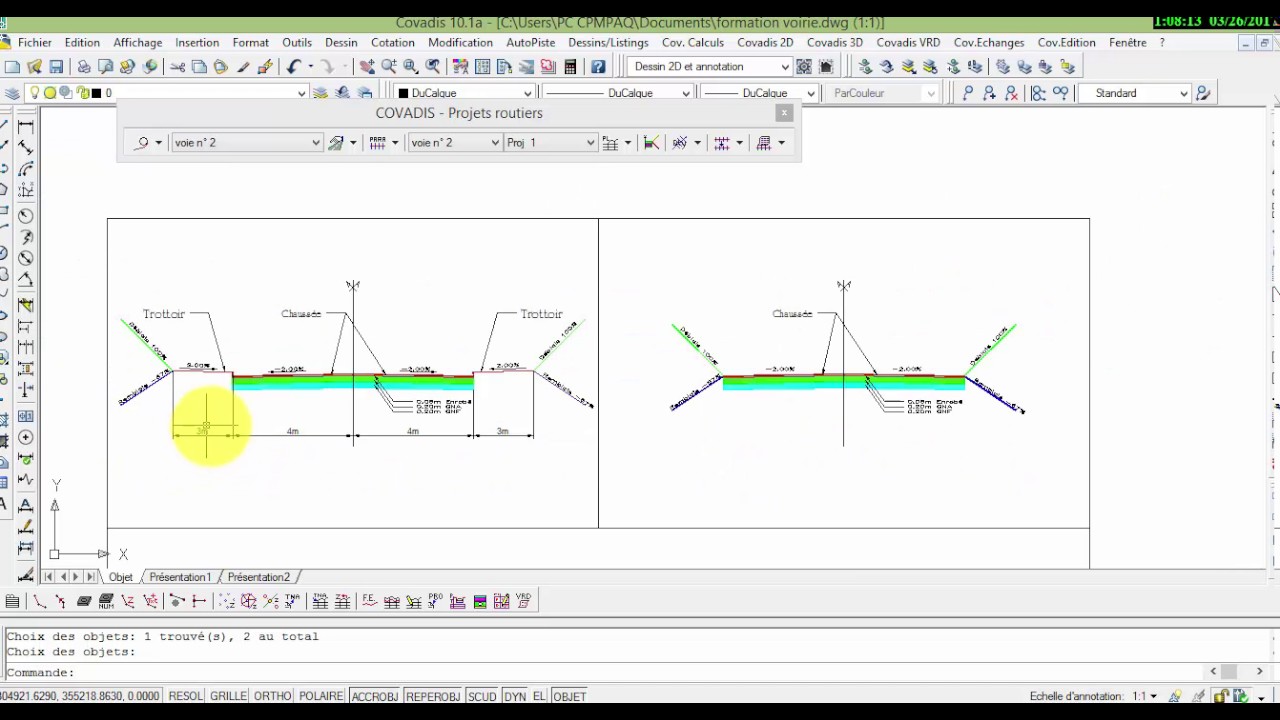
Task: Click the workspace settings gear icon
Action: click(x=804, y=67)
